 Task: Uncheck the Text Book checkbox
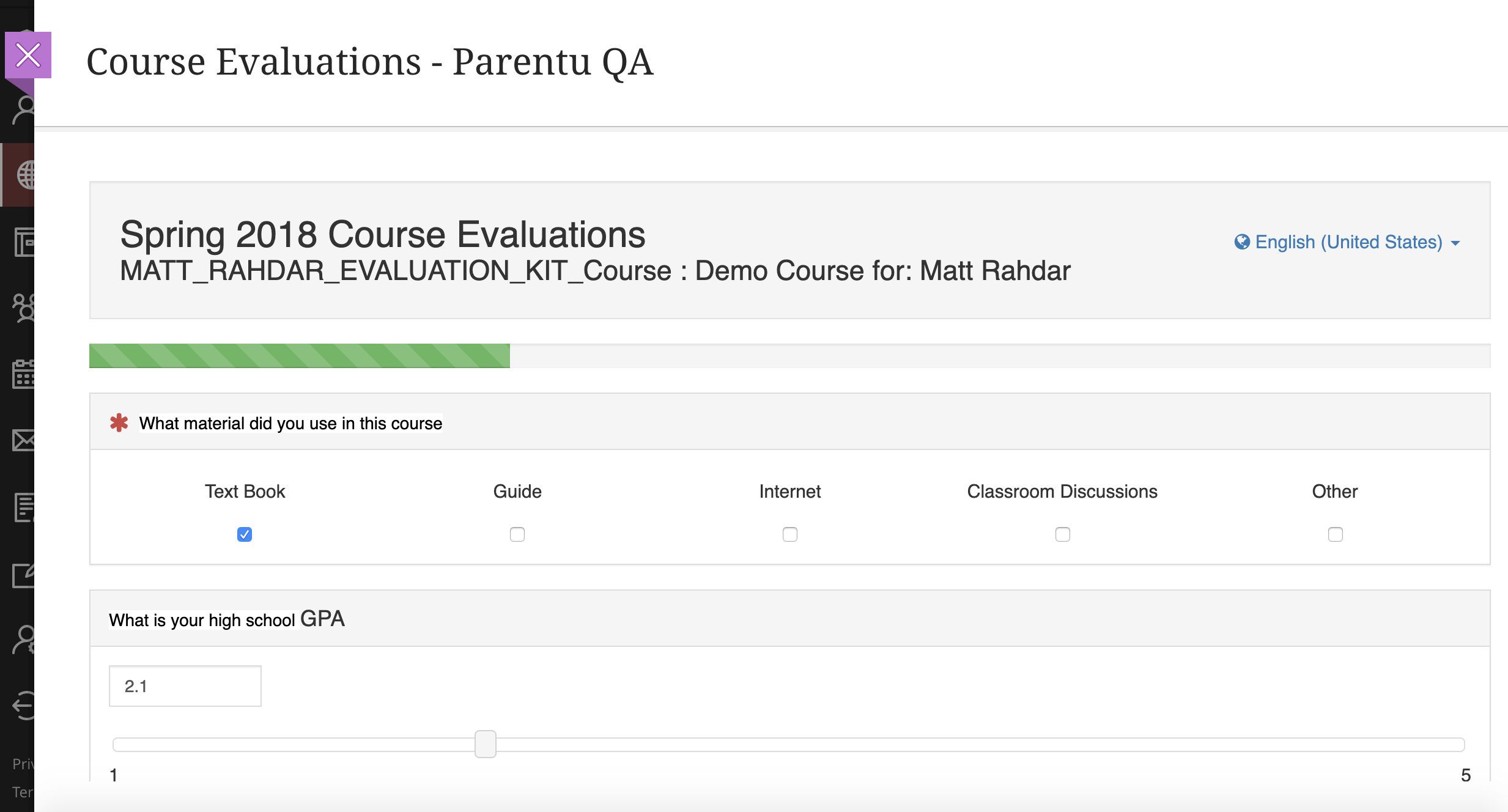(244, 534)
